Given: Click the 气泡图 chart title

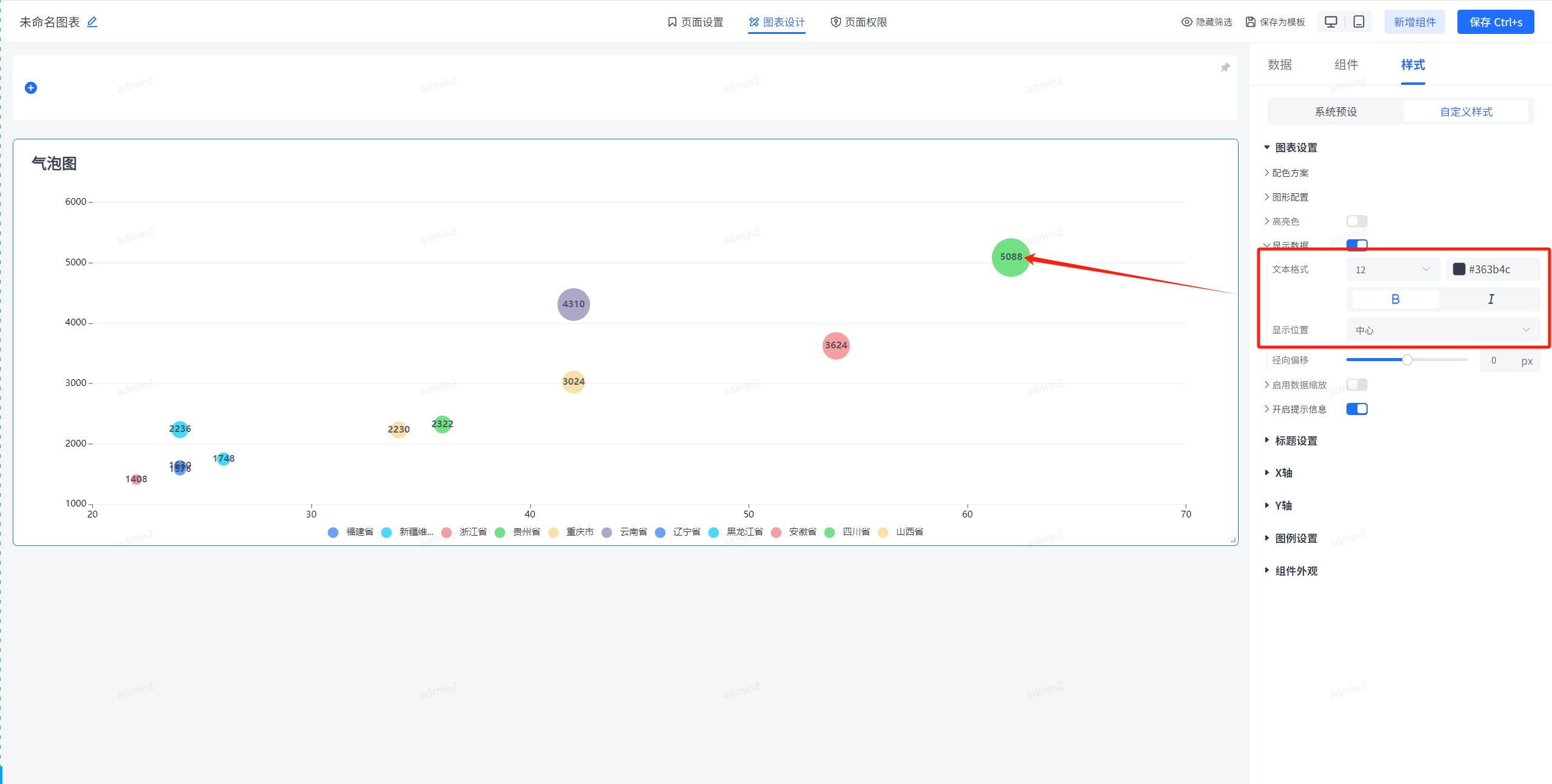Looking at the screenshot, I should [x=54, y=164].
